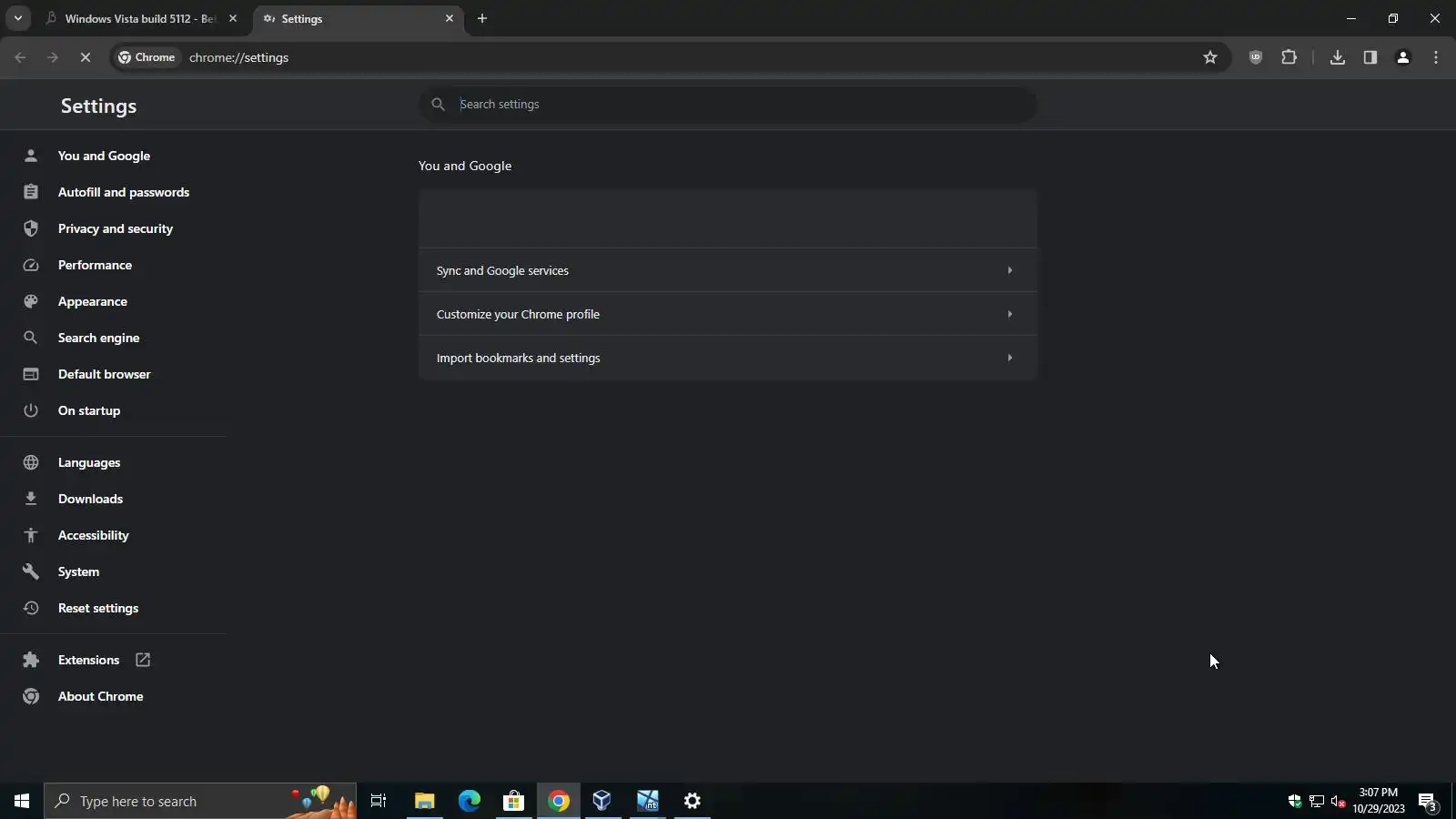Screen dimensions: 1456x819
Task: Open the tab search dropdown arrow
Action: click(17, 18)
